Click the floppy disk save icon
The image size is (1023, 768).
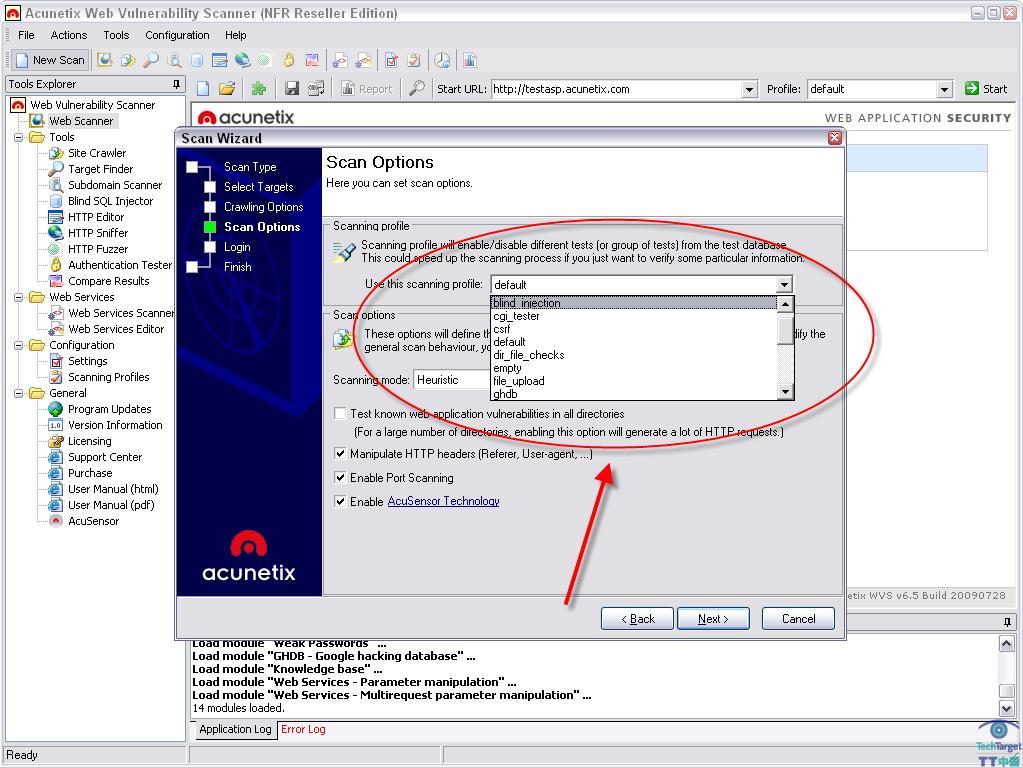coord(292,89)
